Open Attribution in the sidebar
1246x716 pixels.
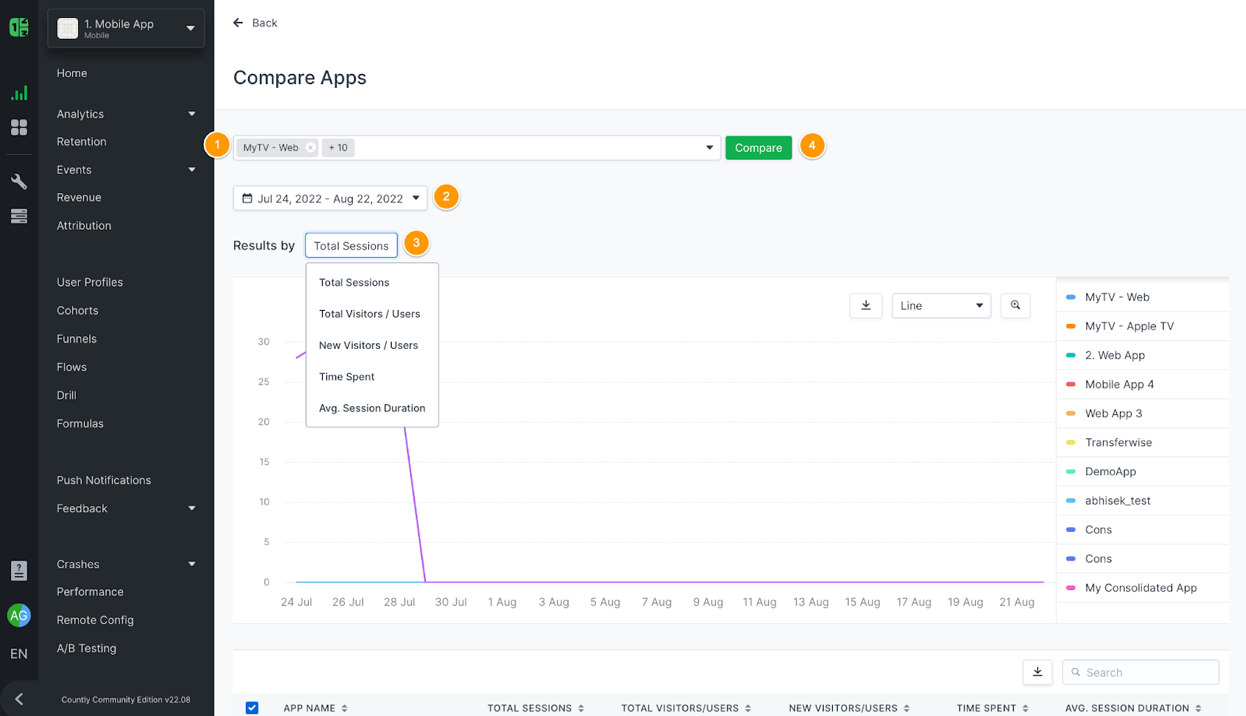pyautogui.click(x=84, y=226)
